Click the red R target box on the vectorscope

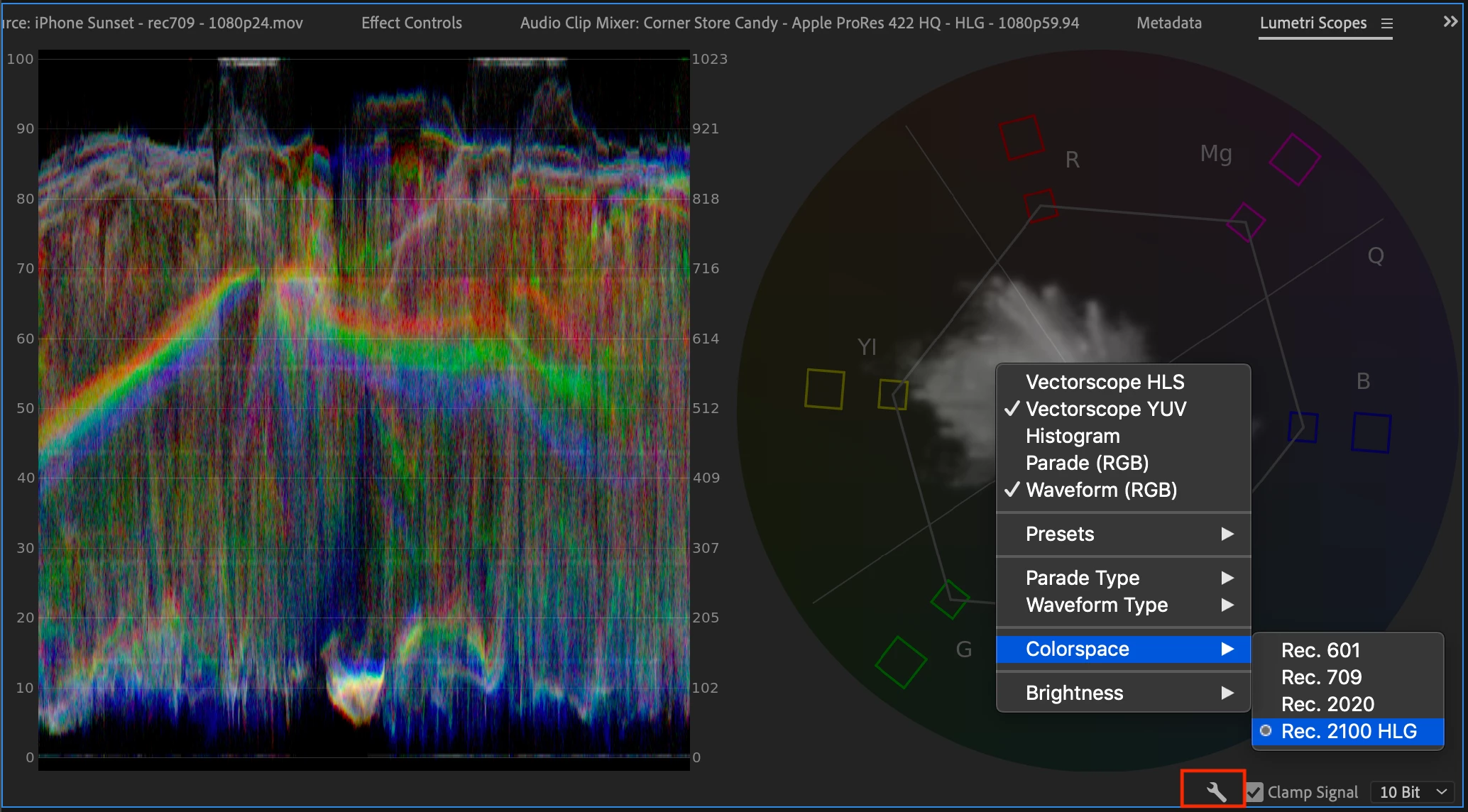point(1021,137)
